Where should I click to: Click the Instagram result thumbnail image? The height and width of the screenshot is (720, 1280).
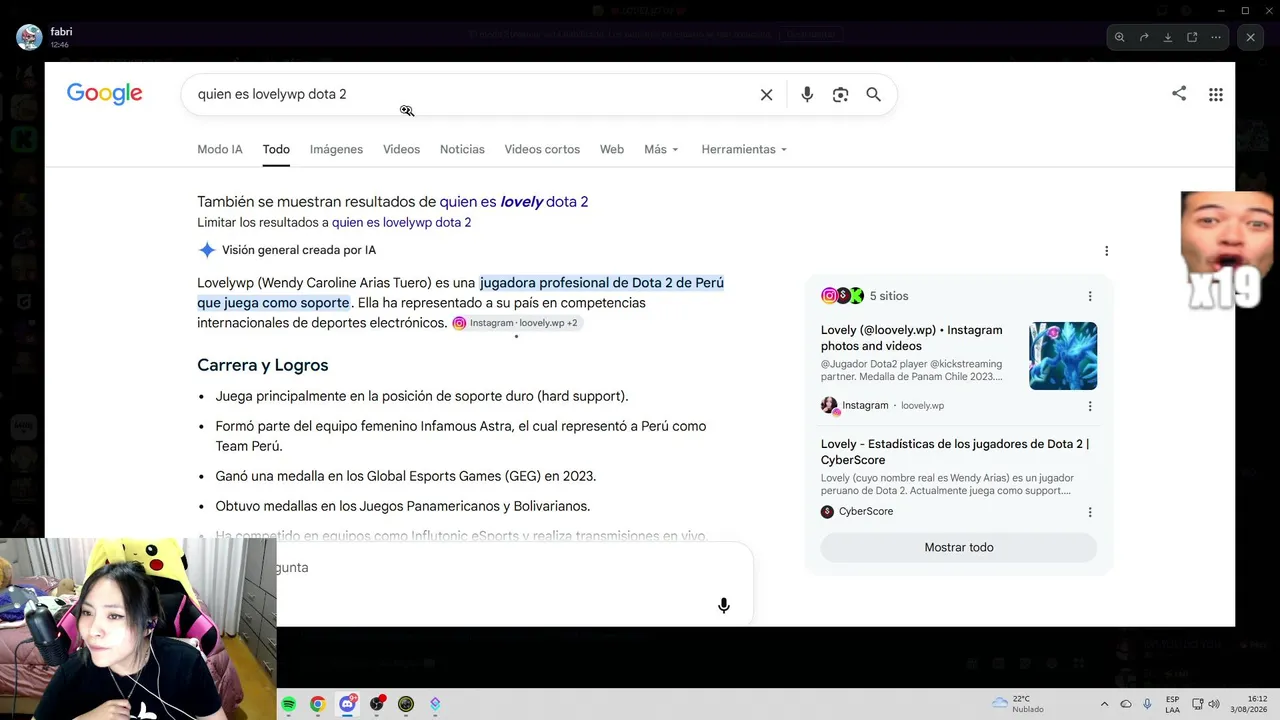coord(1063,356)
